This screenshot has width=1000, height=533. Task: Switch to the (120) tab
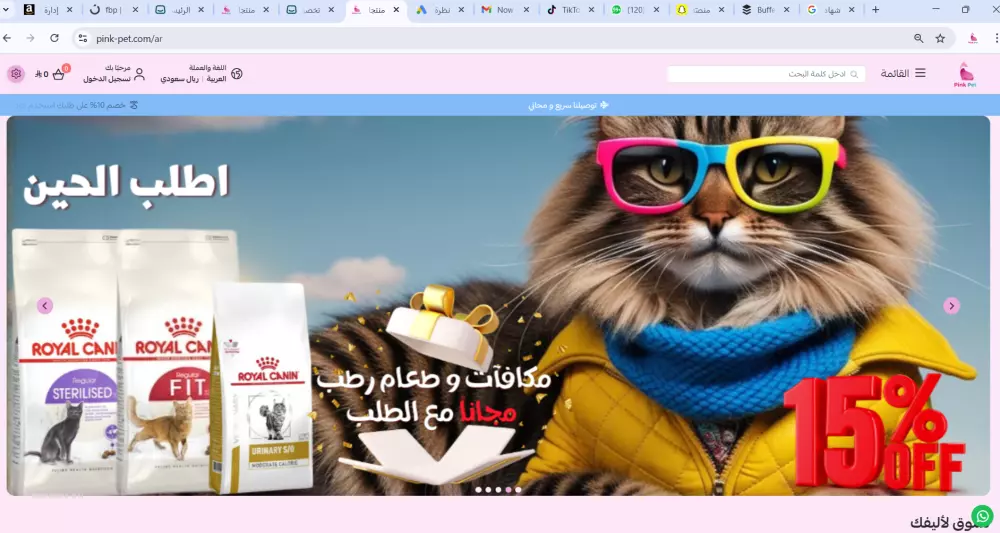(635, 10)
